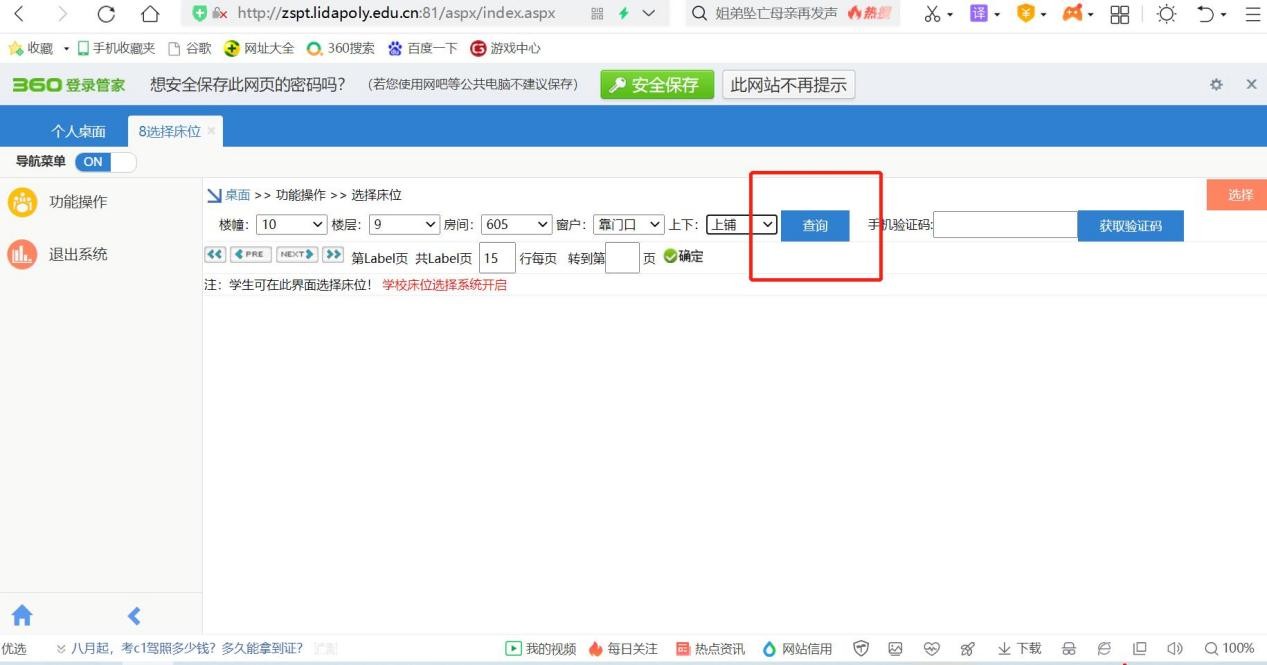
Task: Click the 获取验证码 button
Action: point(1130,226)
